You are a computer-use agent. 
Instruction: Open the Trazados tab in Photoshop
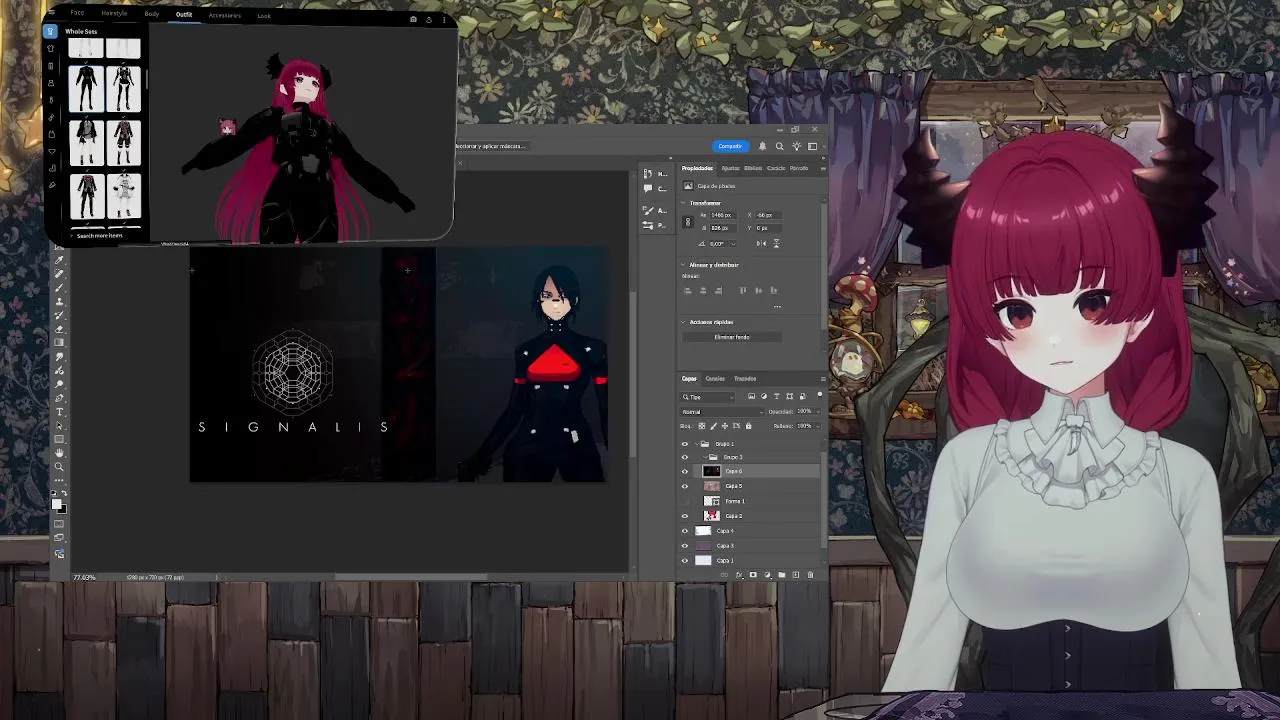pyautogui.click(x=745, y=379)
